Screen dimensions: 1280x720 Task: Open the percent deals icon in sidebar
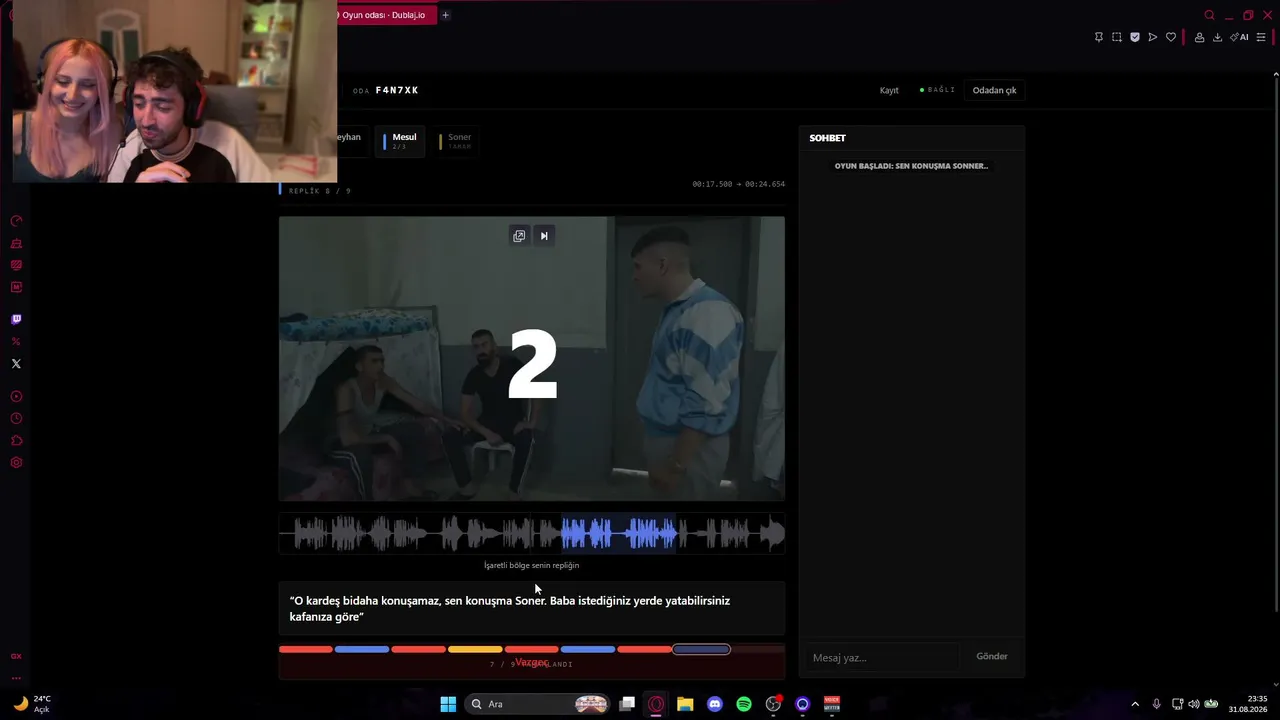tap(16, 342)
